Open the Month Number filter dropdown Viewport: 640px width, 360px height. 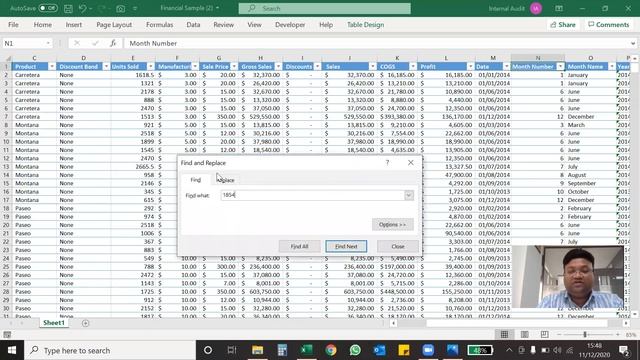click(560, 67)
